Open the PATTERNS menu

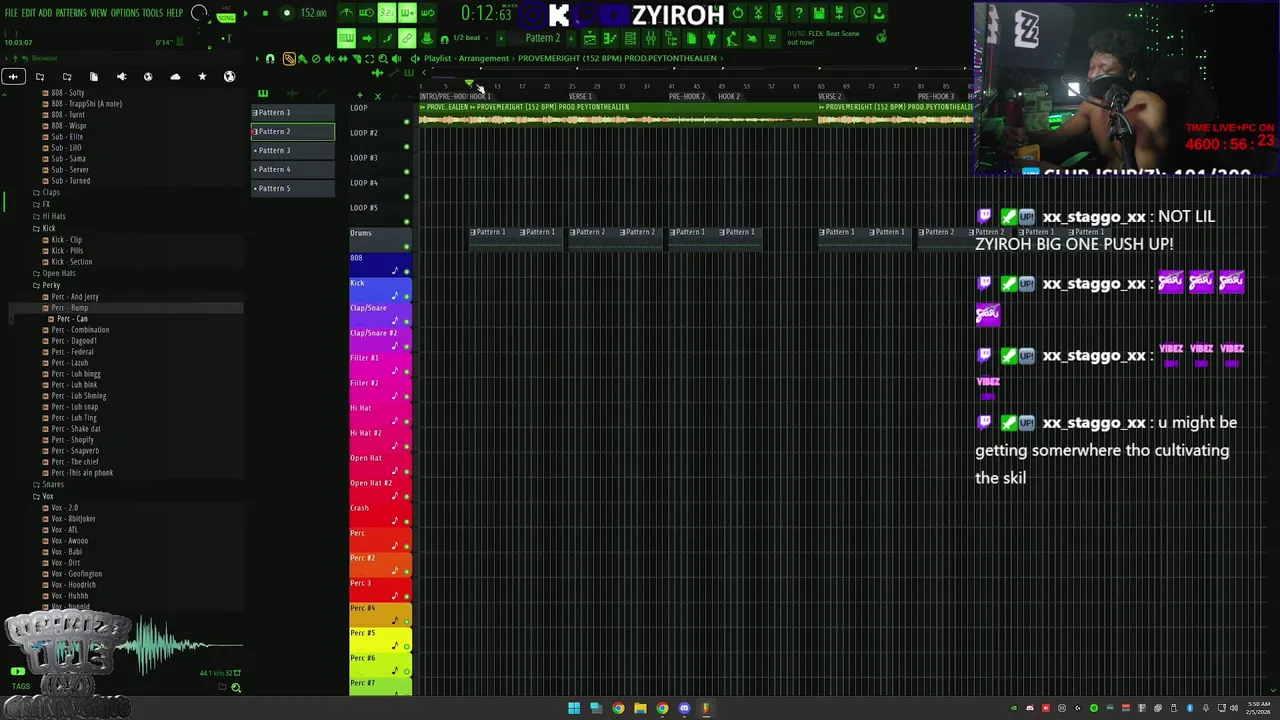(x=71, y=13)
